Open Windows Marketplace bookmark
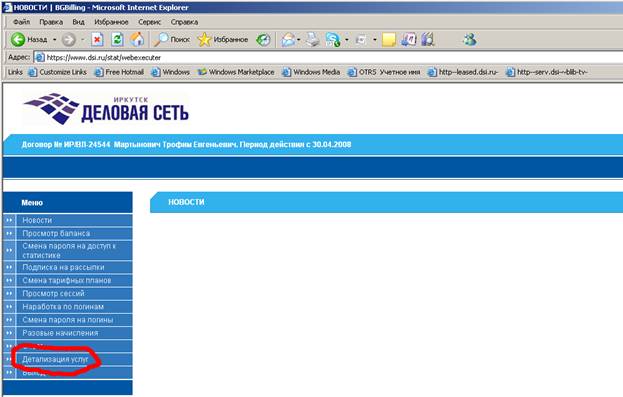Image resolution: width=623 pixels, height=397 pixels. (x=236, y=72)
